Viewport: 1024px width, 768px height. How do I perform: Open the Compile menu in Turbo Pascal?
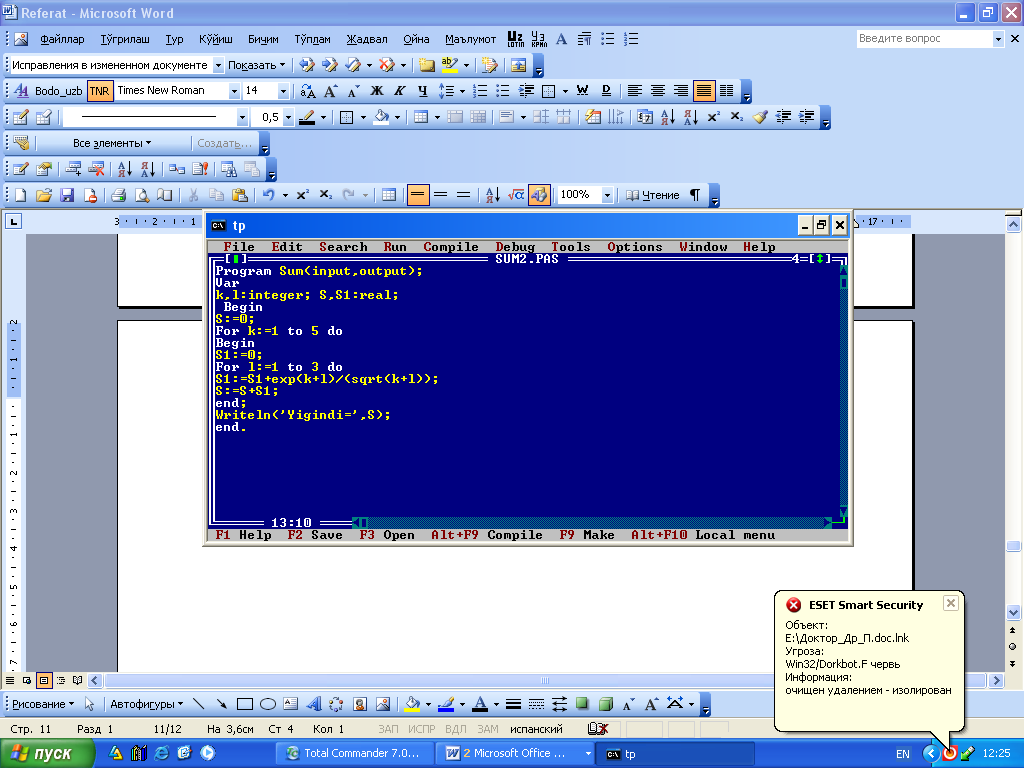pyautogui.click(x=450, y=247)
